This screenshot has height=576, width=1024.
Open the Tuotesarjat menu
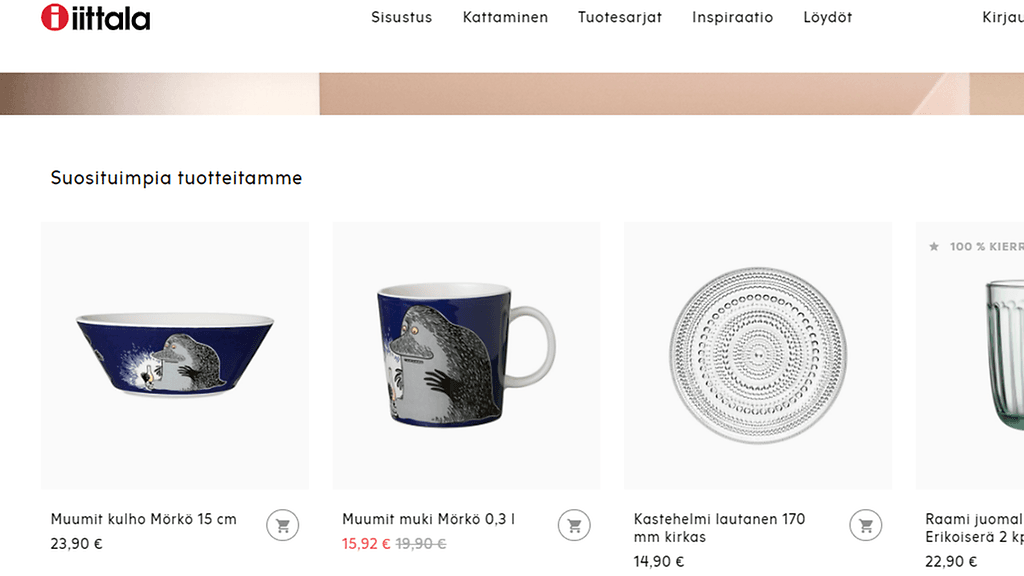tap(620, 18)
